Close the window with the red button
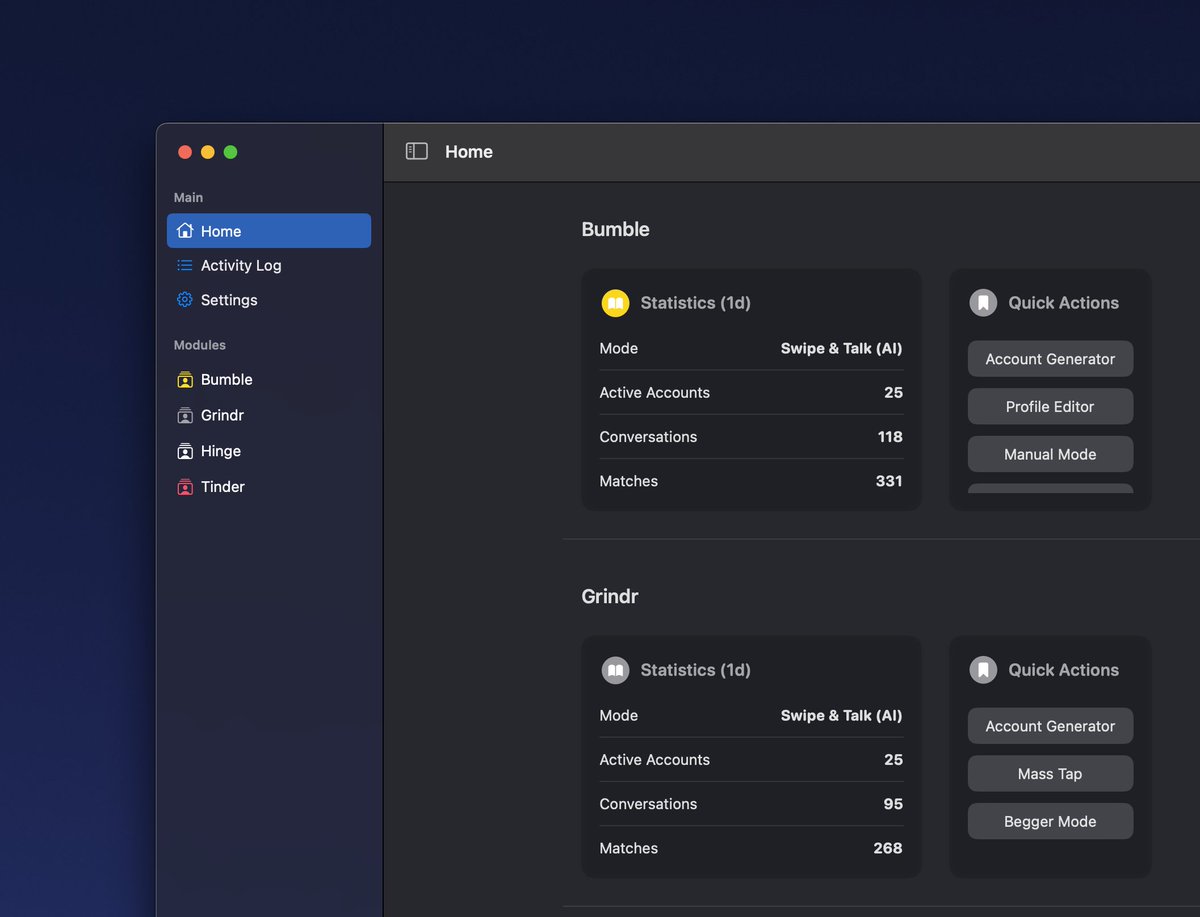The image size is (1200, 917). pos(185,152)
